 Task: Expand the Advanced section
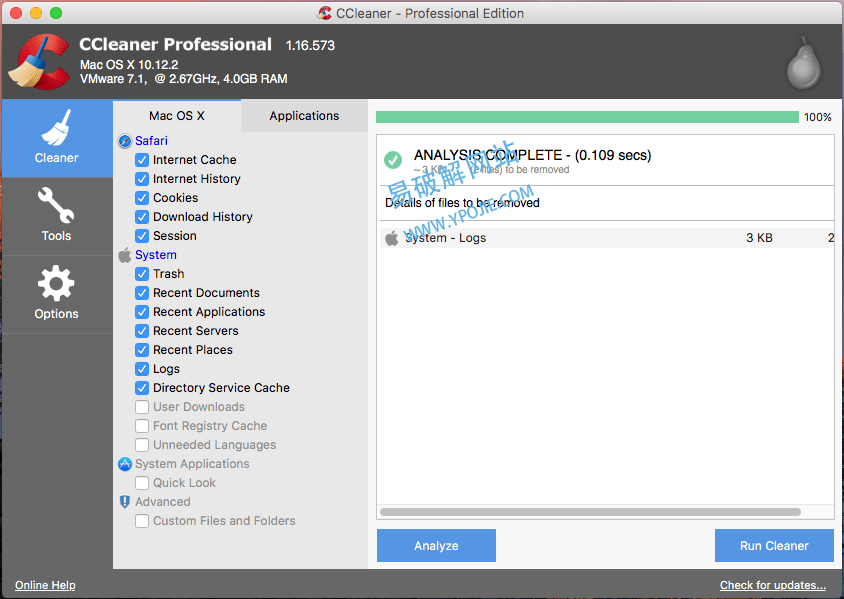tap(163, 501)
